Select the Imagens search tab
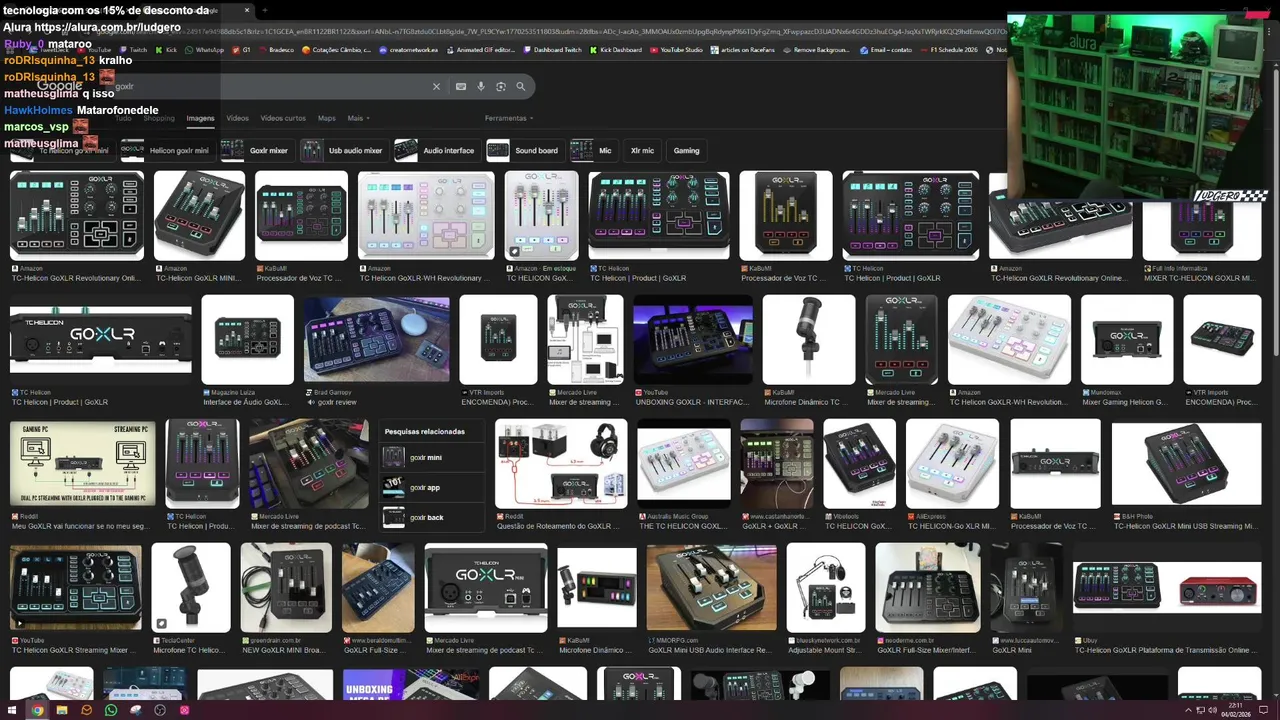Image resolution: width=1280 pixels, height=720 pixels. coord(200,118)
